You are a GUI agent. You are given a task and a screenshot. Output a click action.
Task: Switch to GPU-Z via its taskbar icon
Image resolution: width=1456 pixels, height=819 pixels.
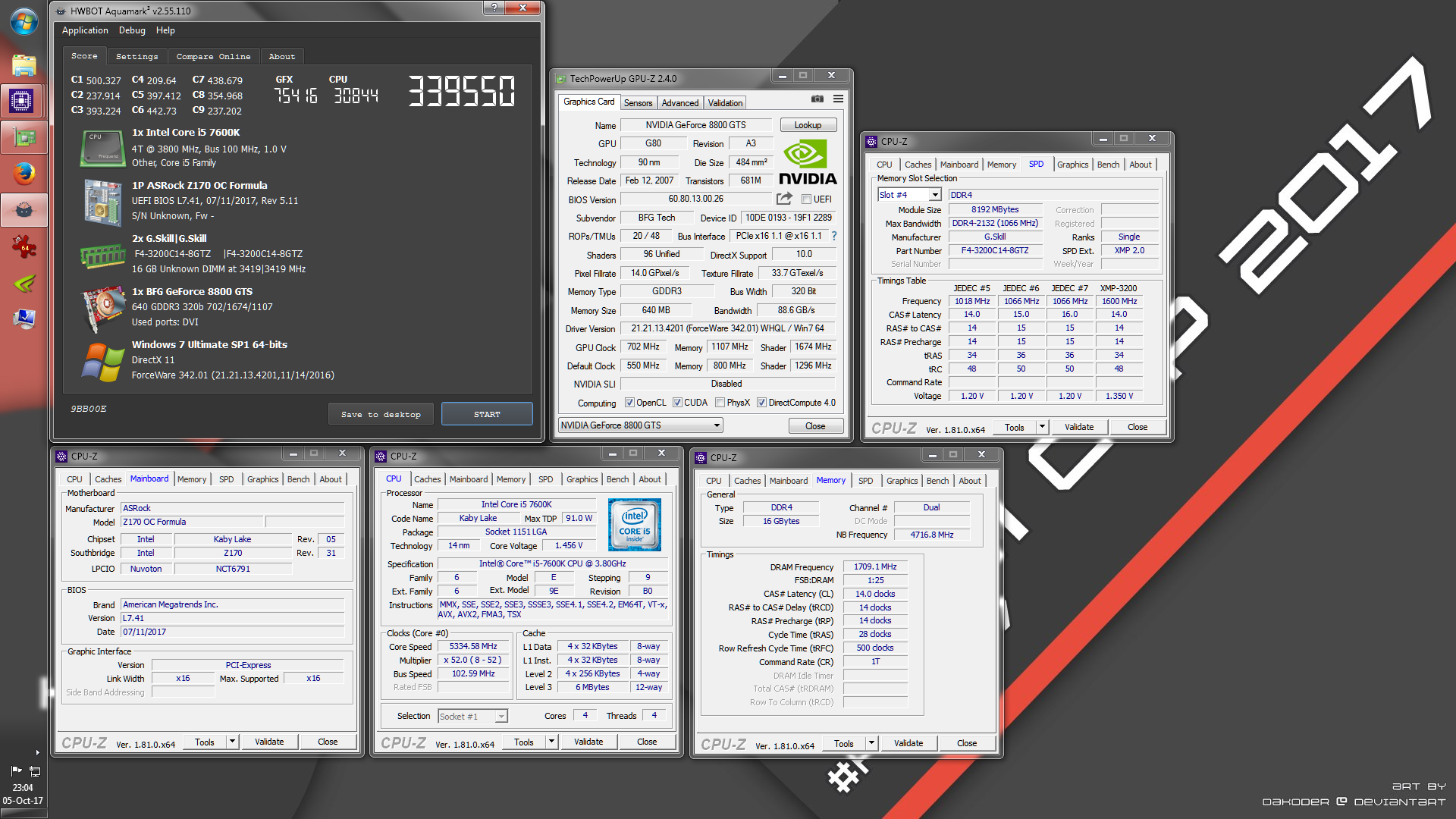[24, 137]
